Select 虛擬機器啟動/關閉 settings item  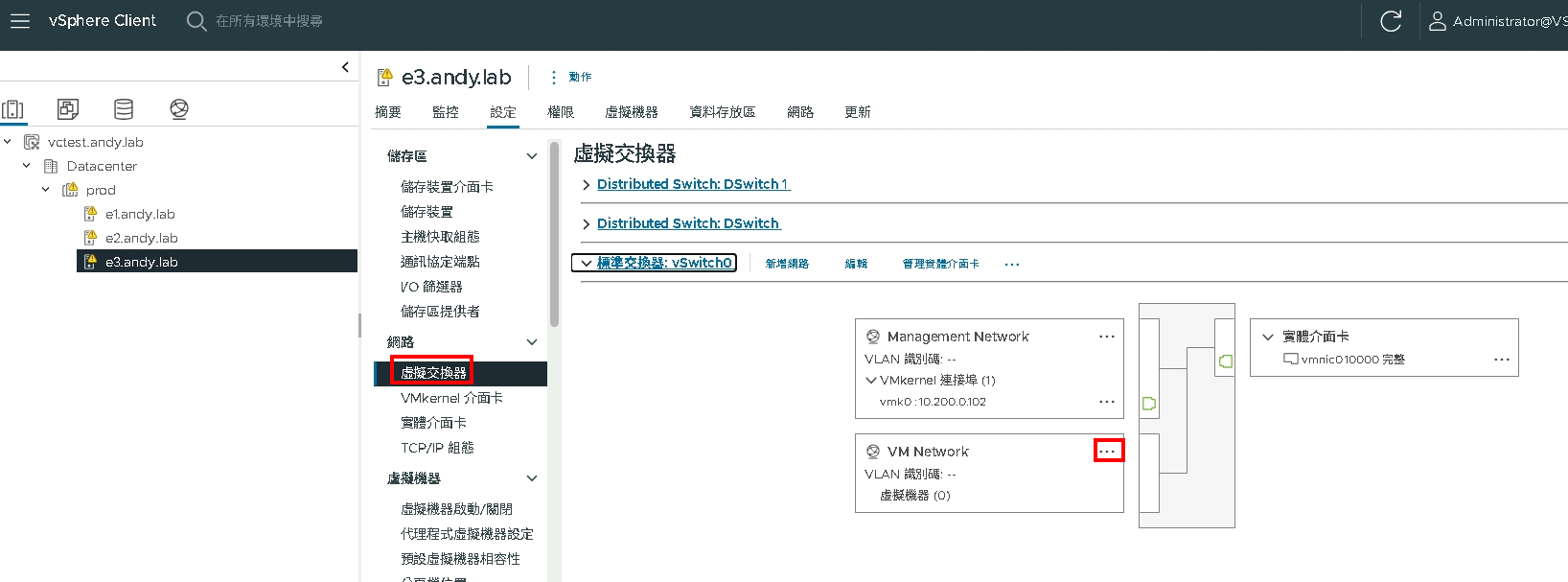click(x=456, y=509)
